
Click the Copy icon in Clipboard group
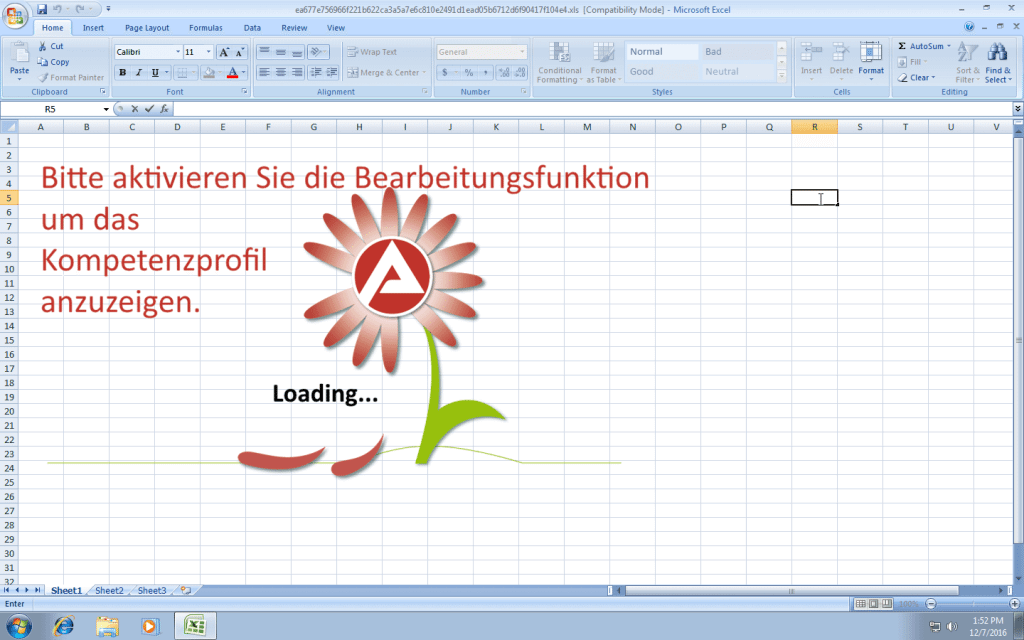click(x=42, y=62)
